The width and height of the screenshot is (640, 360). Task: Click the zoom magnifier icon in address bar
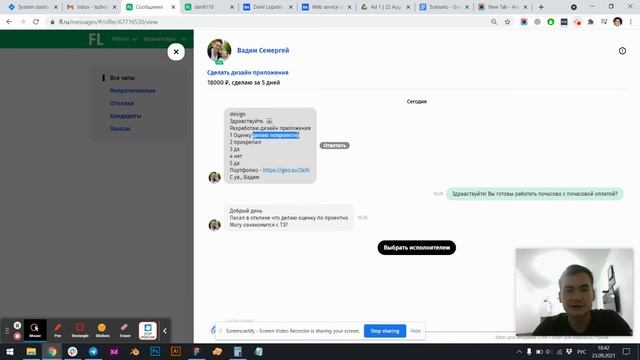(x=494, y=22)
